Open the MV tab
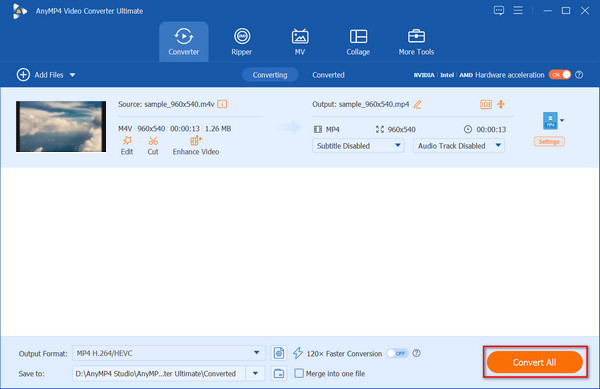Image resolution: width=600 pixels, height=389 pixels. point(300,42)
